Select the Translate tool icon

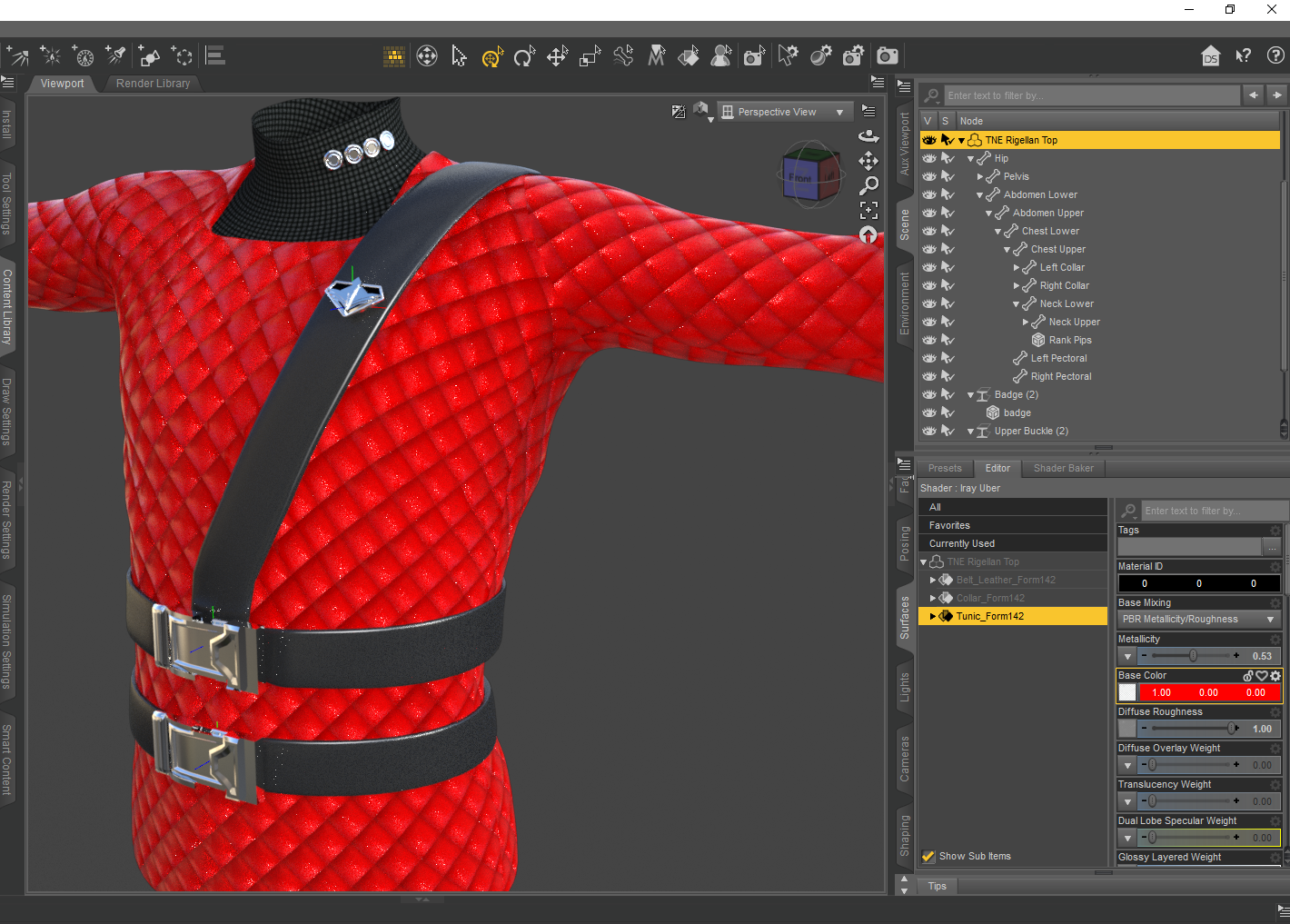(557, 56)
